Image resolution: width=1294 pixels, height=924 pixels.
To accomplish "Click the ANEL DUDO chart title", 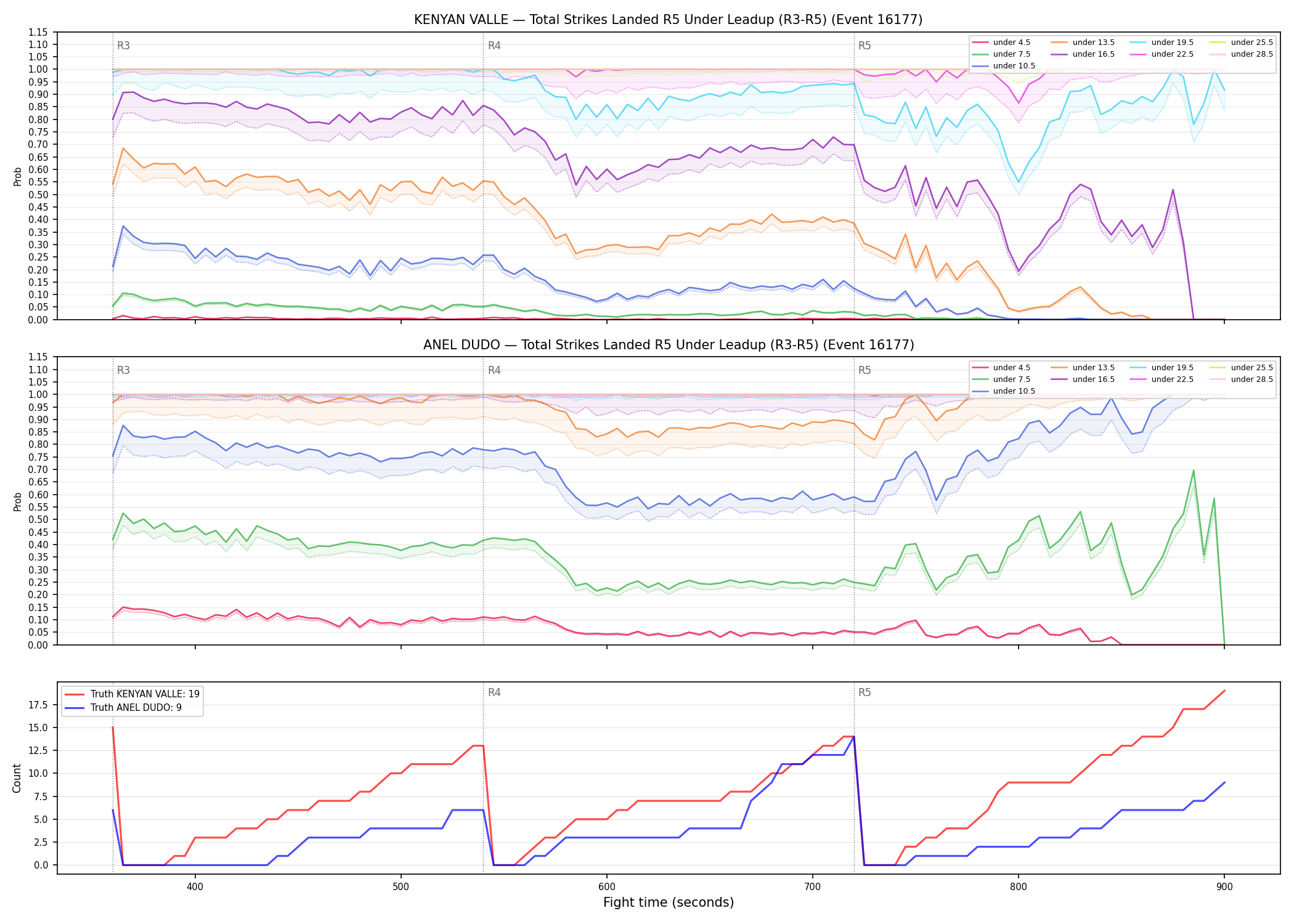I will 668,345.
